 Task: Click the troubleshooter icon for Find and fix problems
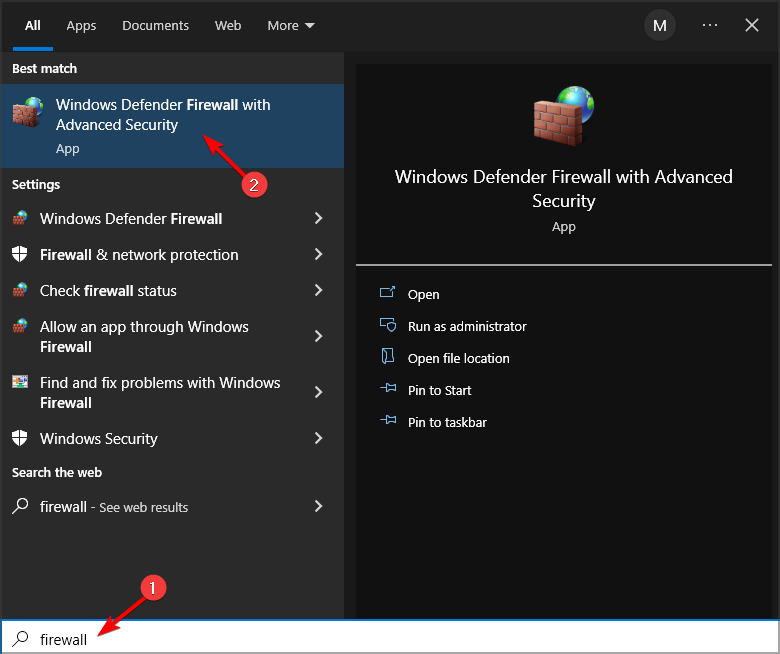click(20, 382)
